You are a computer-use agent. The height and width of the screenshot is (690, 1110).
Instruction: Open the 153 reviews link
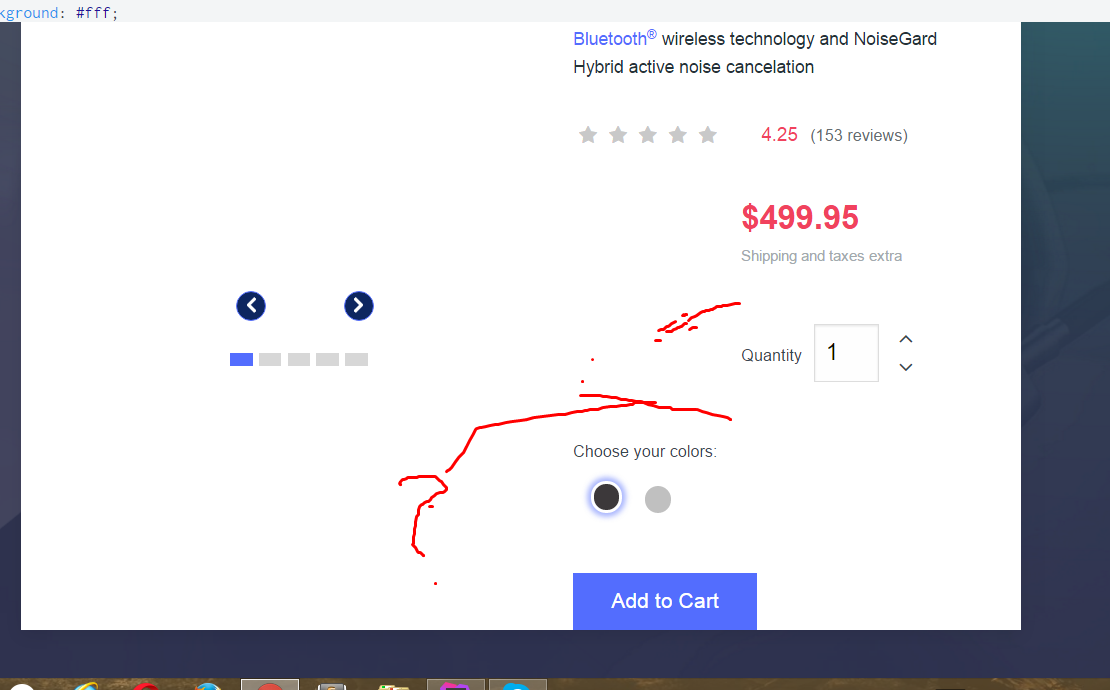point(859,135)
